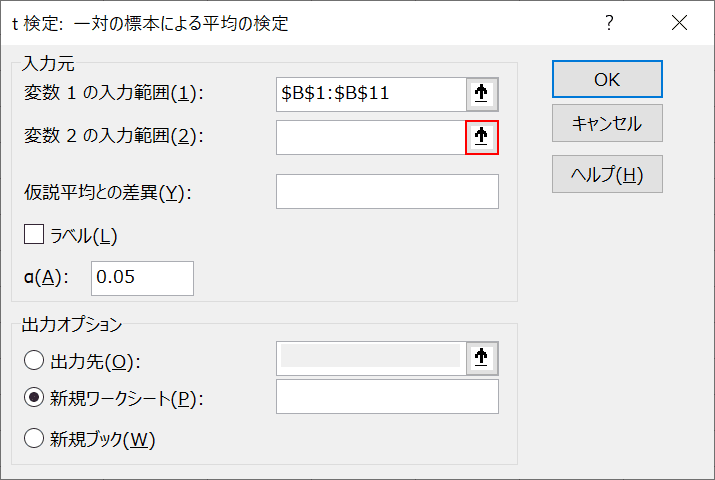Close the t 検定 dialog
The image size is (715, 480).
[679, 22]
